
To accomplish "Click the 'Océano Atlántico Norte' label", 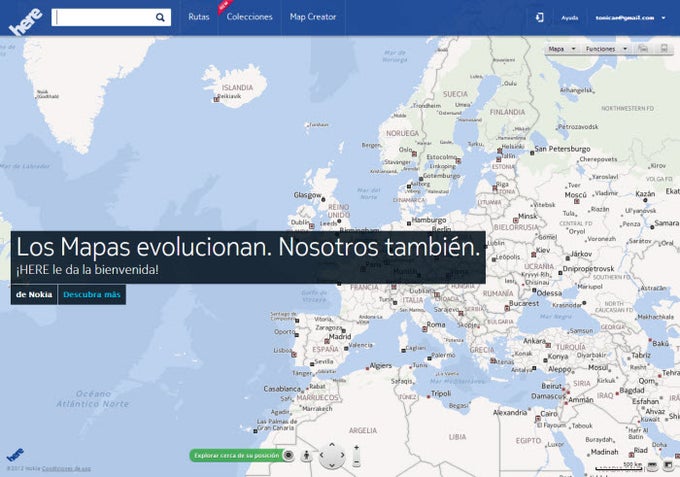I will click(x=93, y=399).
